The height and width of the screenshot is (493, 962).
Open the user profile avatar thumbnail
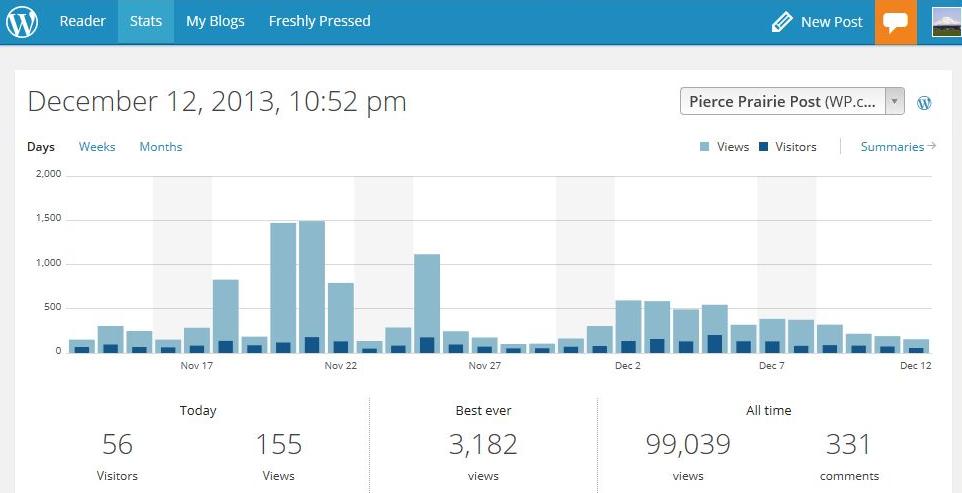pos(946,22)
